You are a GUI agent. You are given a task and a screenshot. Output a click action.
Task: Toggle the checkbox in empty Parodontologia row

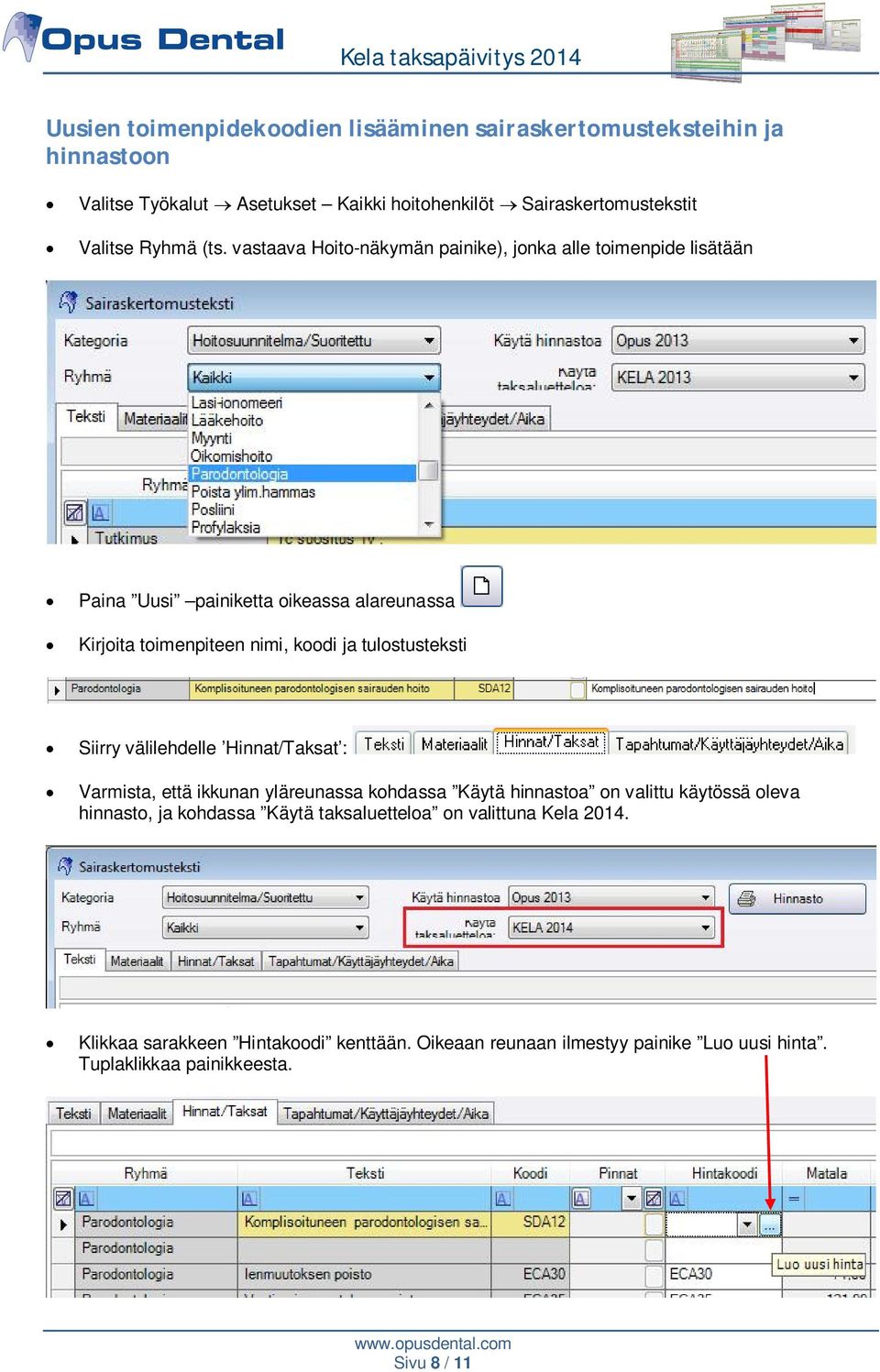coord(654,1249)
